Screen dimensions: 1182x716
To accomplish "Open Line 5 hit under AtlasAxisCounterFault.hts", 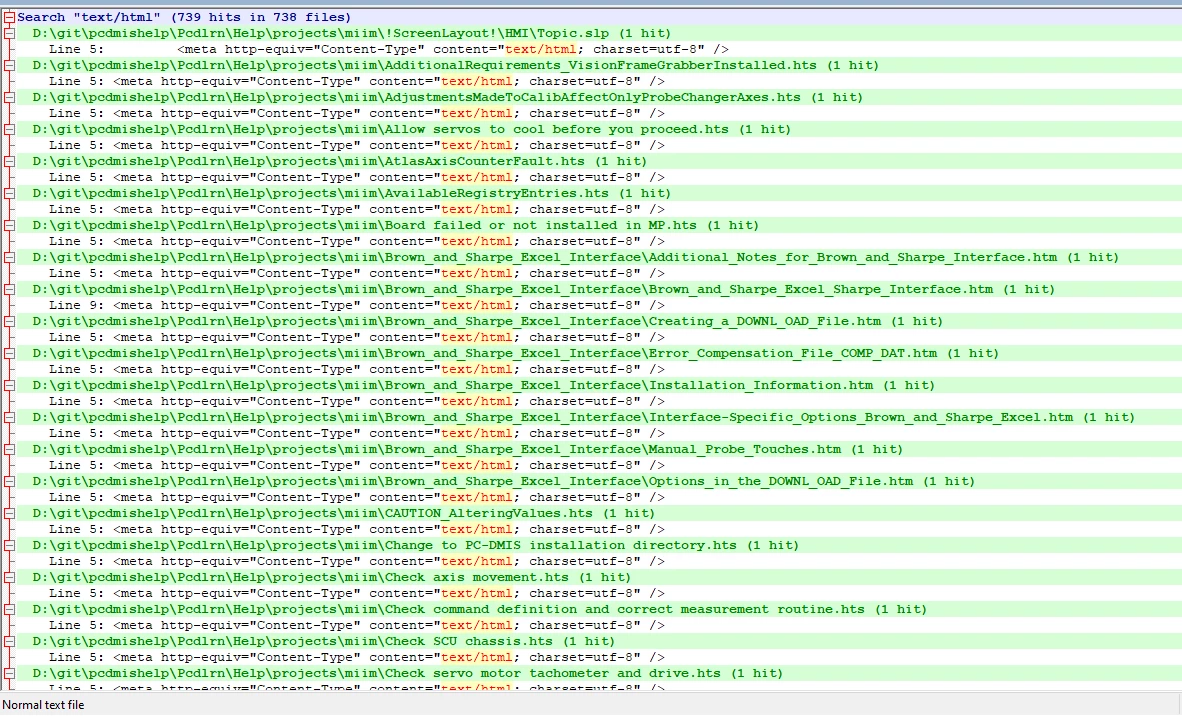I will [357, 177].
